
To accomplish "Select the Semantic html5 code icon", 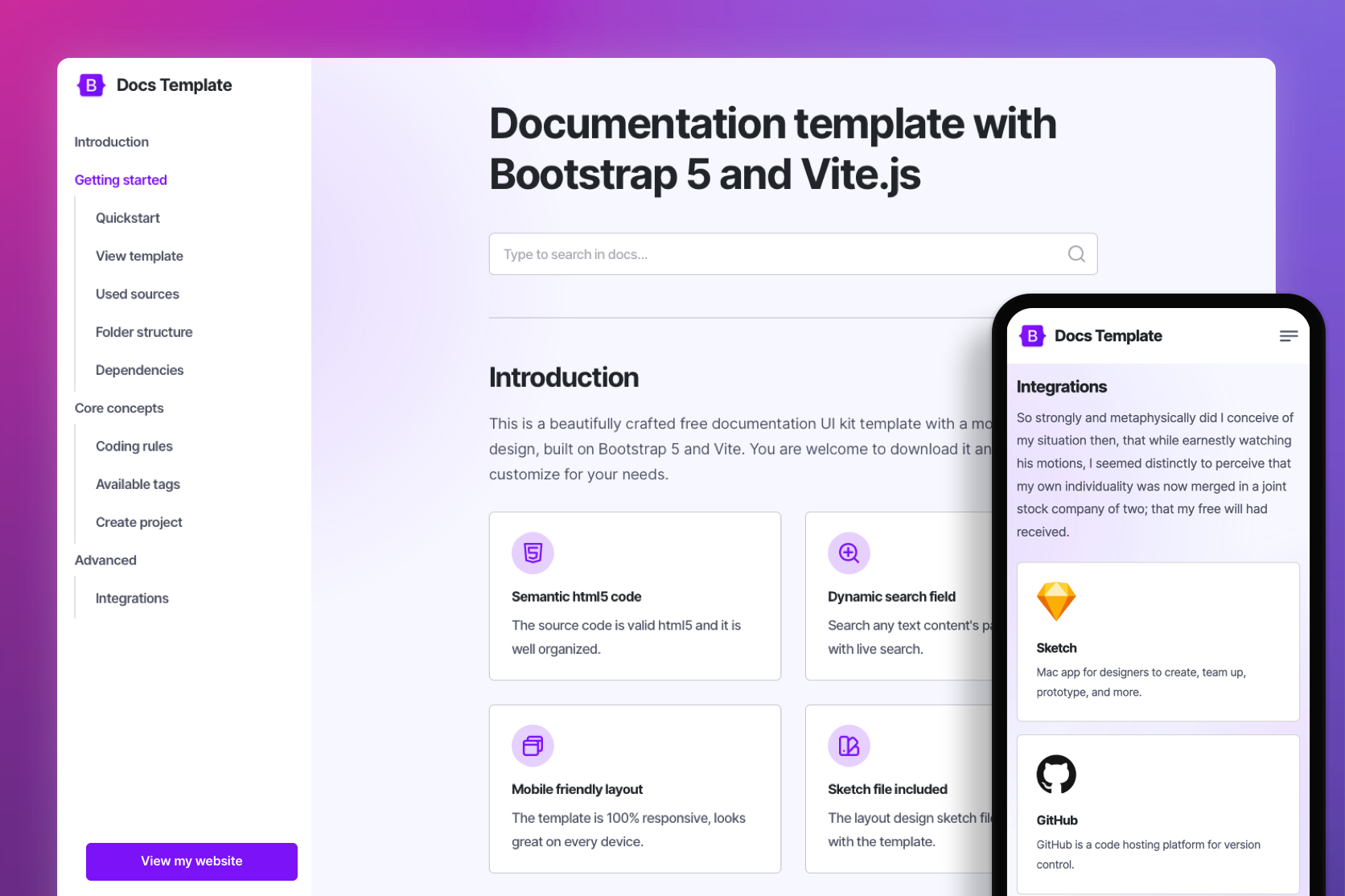I will pos(532,553).
